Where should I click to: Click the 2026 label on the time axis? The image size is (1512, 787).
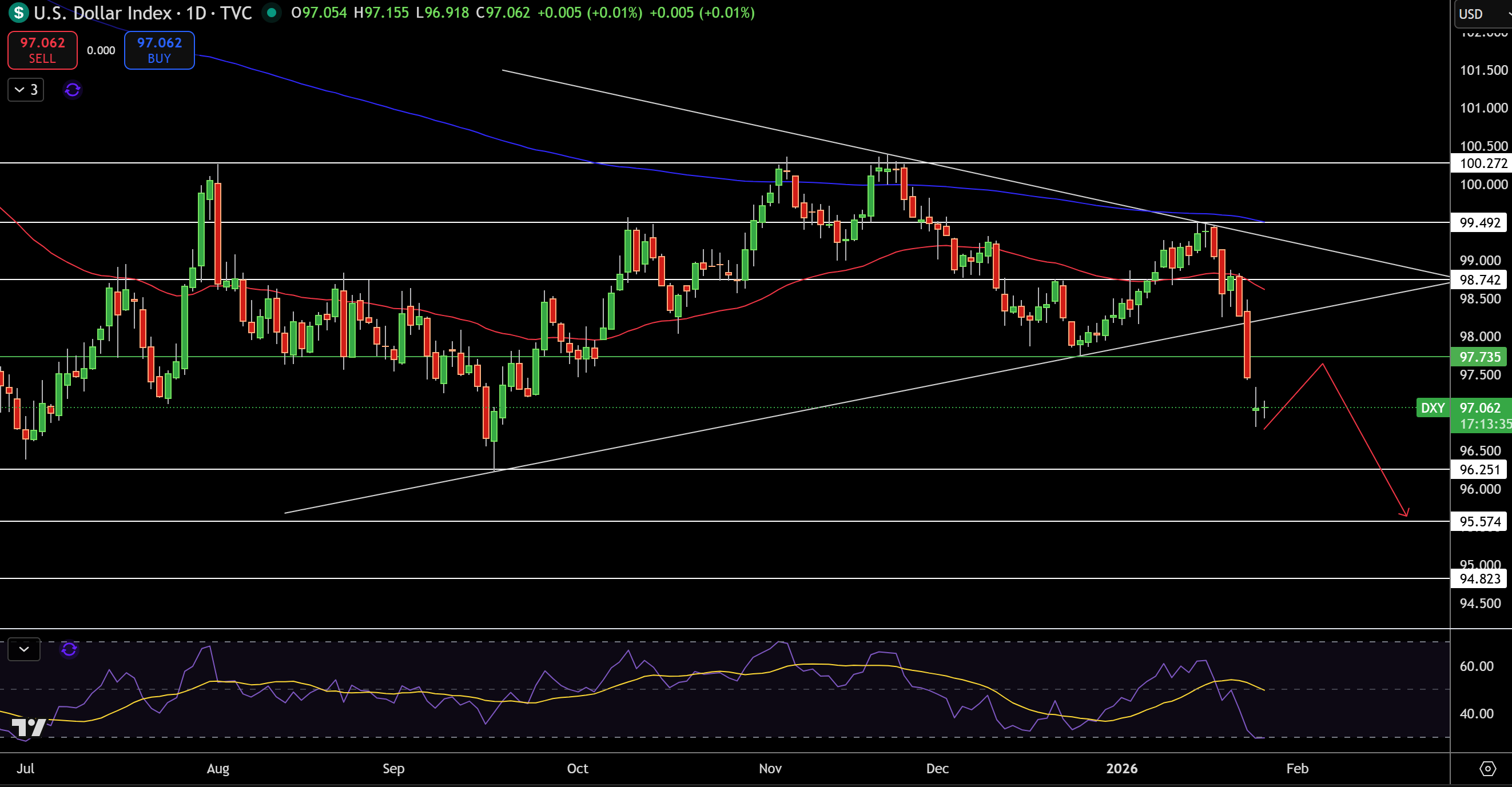pyautogui.click(x=1121, y=768)
